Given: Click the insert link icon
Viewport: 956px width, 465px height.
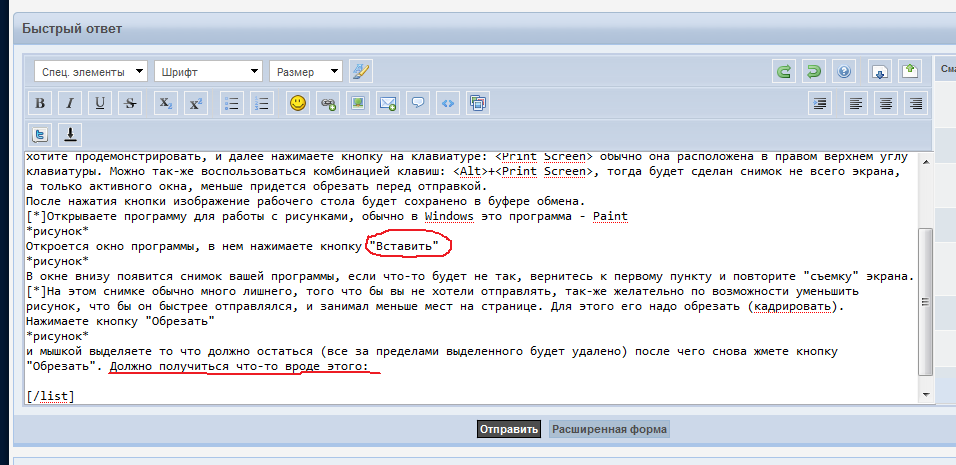Looking at the screenshot, I should tap(327, 103).
